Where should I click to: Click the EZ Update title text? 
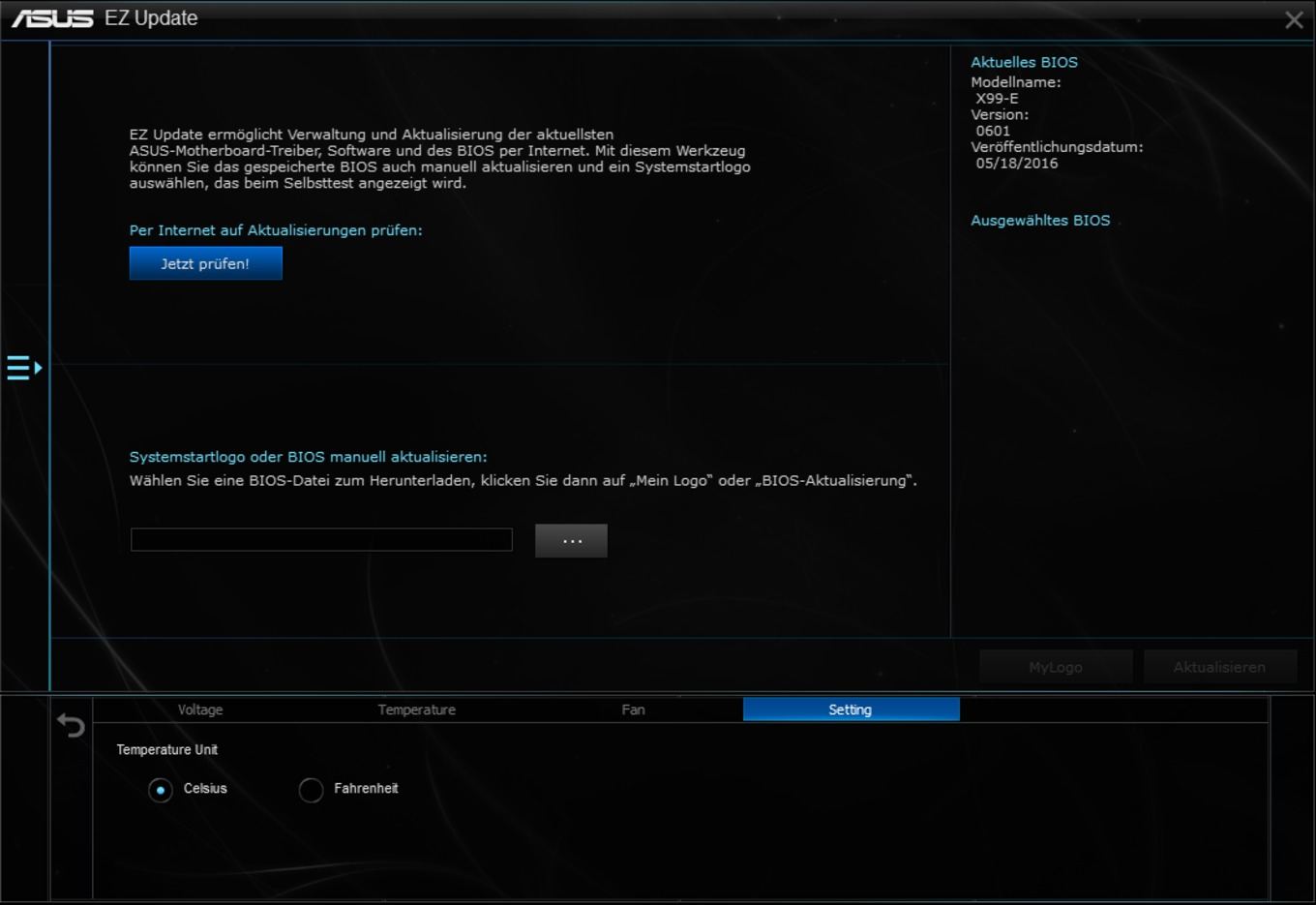[151, 18]
